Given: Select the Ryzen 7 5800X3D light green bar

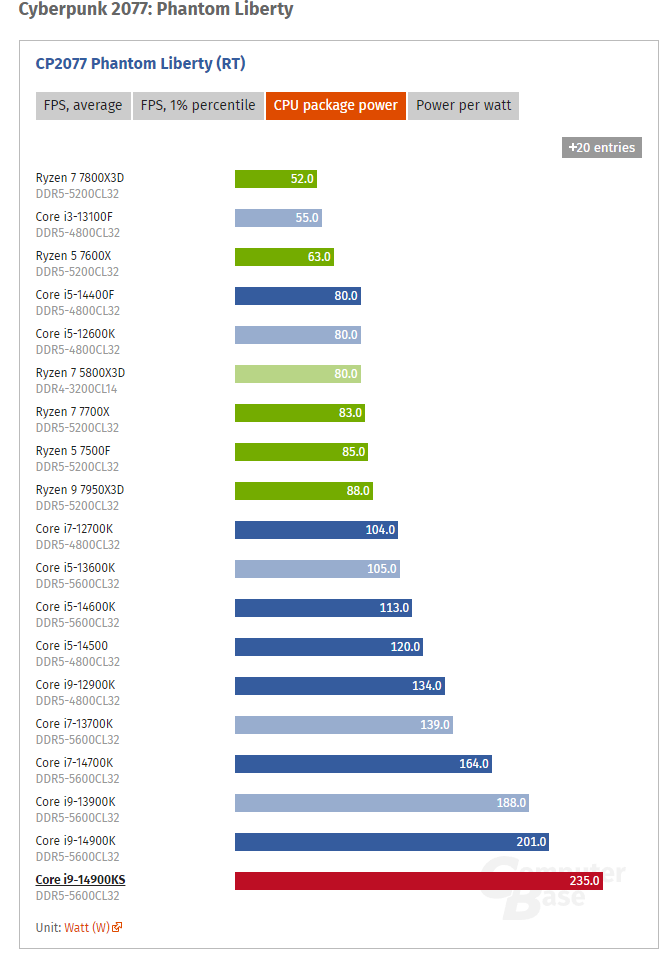Looking at the screenshot, I should pos(298,374).
